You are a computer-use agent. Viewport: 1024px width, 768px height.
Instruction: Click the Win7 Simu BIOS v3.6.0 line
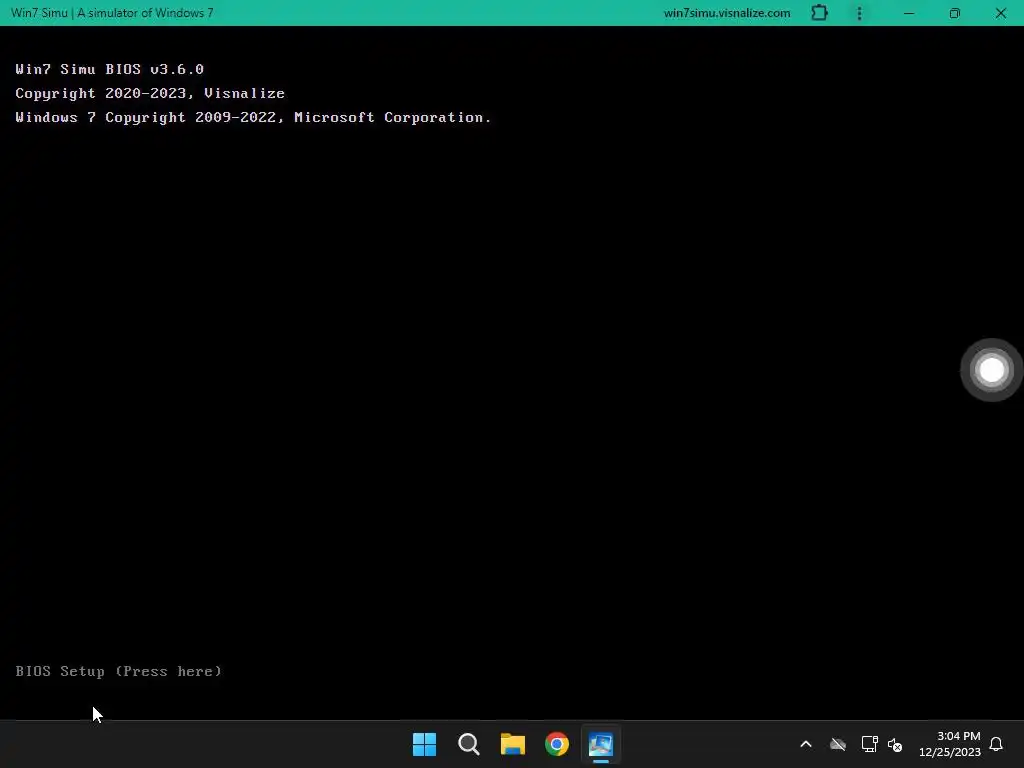tap(110, 69)
